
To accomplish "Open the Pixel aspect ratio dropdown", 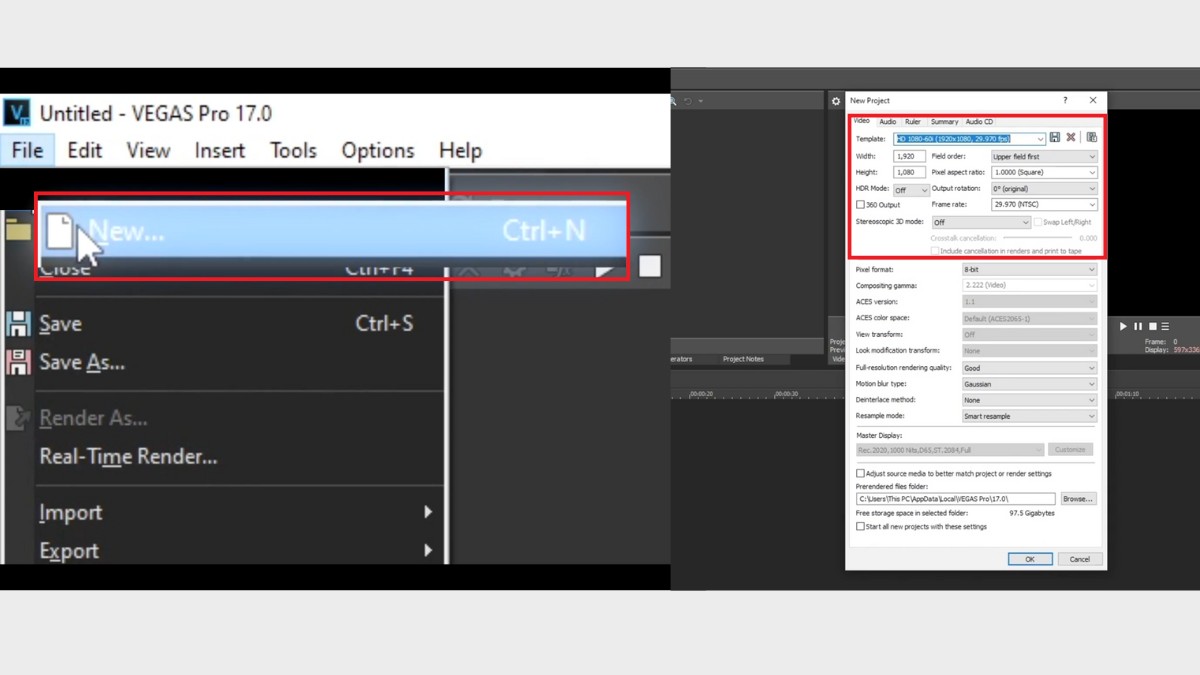I will [x=1043, y=173].
